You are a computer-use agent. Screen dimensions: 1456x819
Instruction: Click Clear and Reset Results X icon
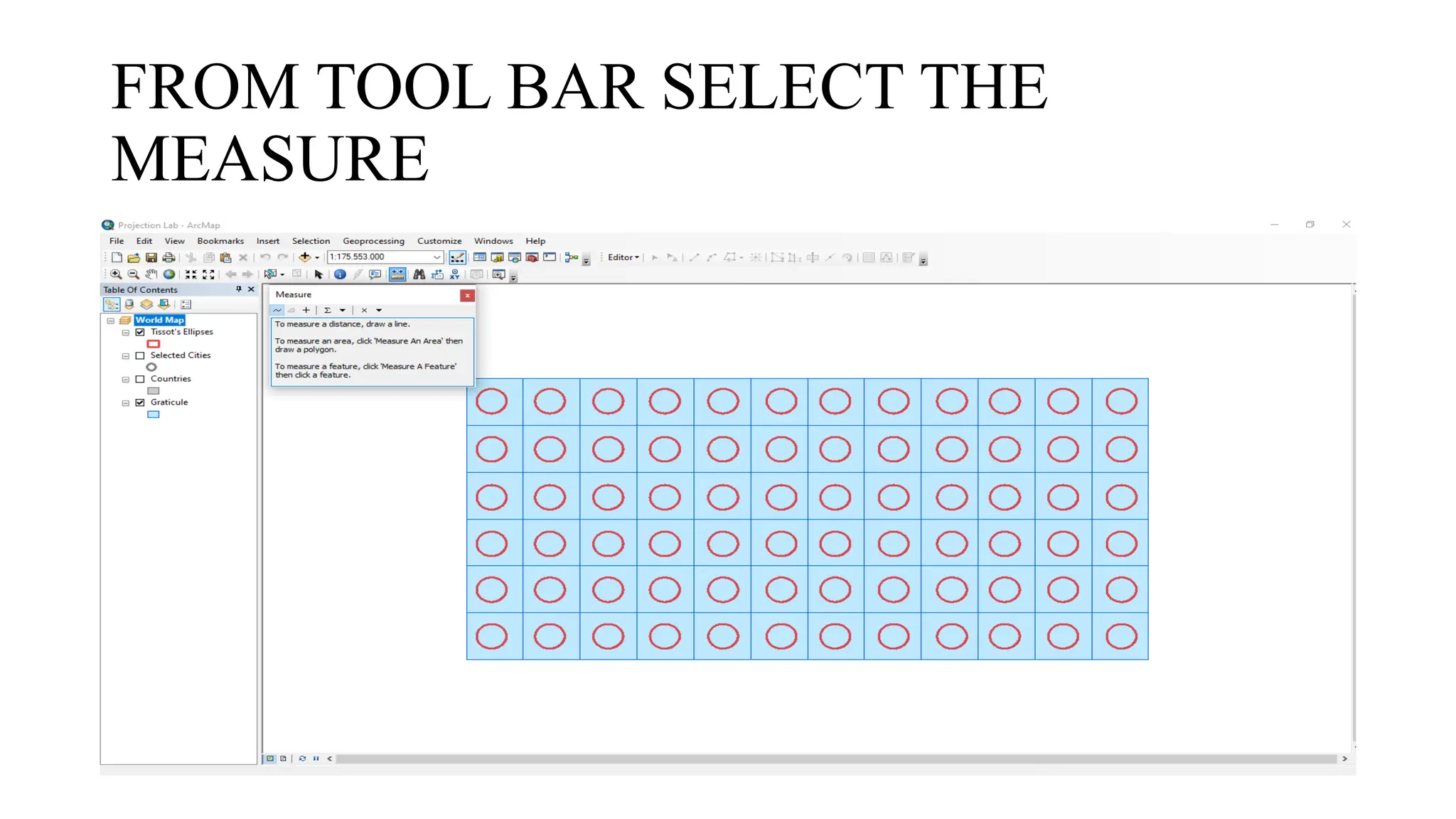point(364,310)
